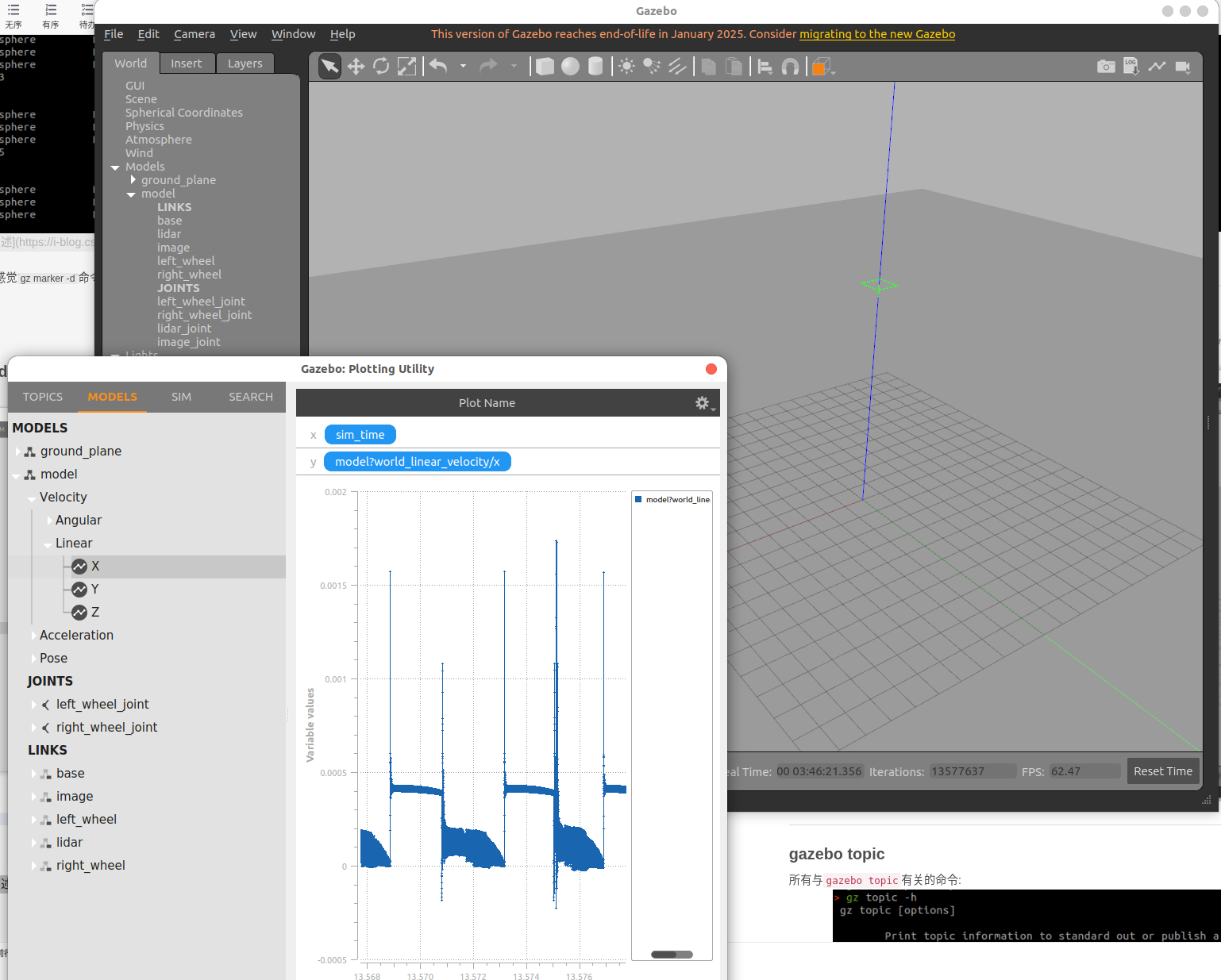Open the Edit menu
Image resolution: width=1221 pixels, height=980 pixels.
pyautogui.click(x=148, y=34)
